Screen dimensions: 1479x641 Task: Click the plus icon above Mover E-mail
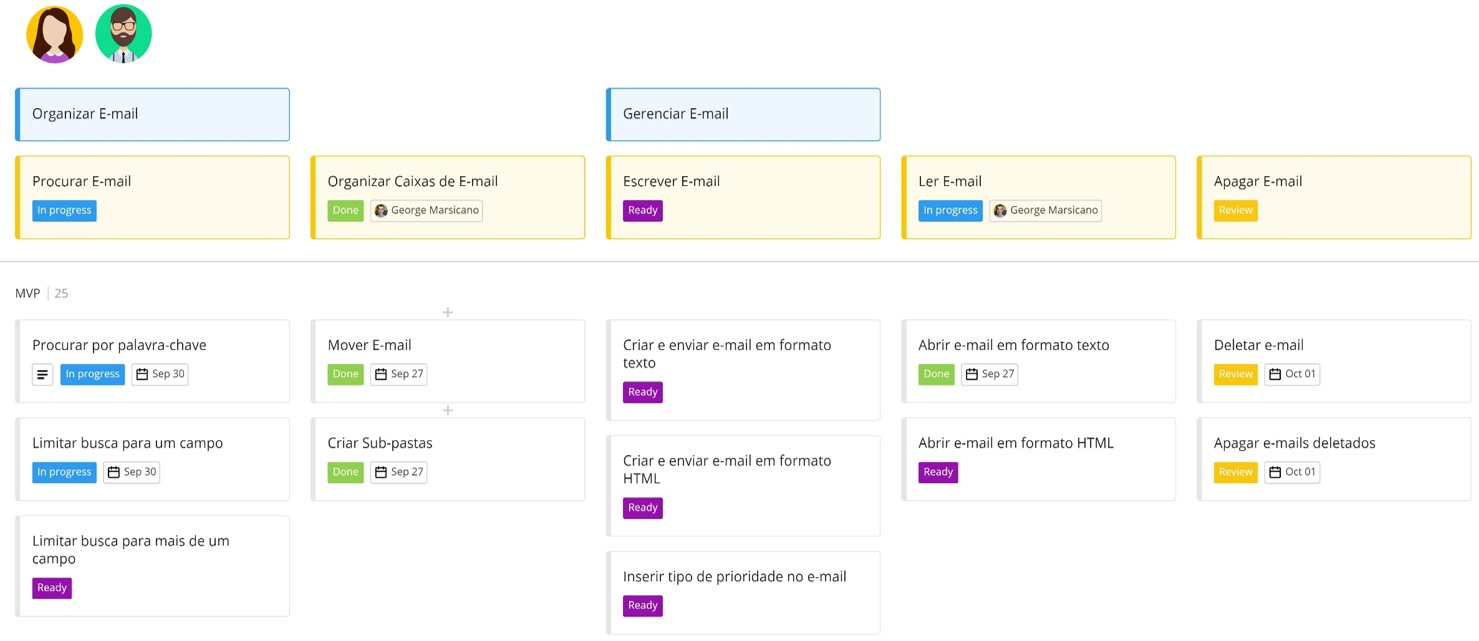click(x=448, y=313)
